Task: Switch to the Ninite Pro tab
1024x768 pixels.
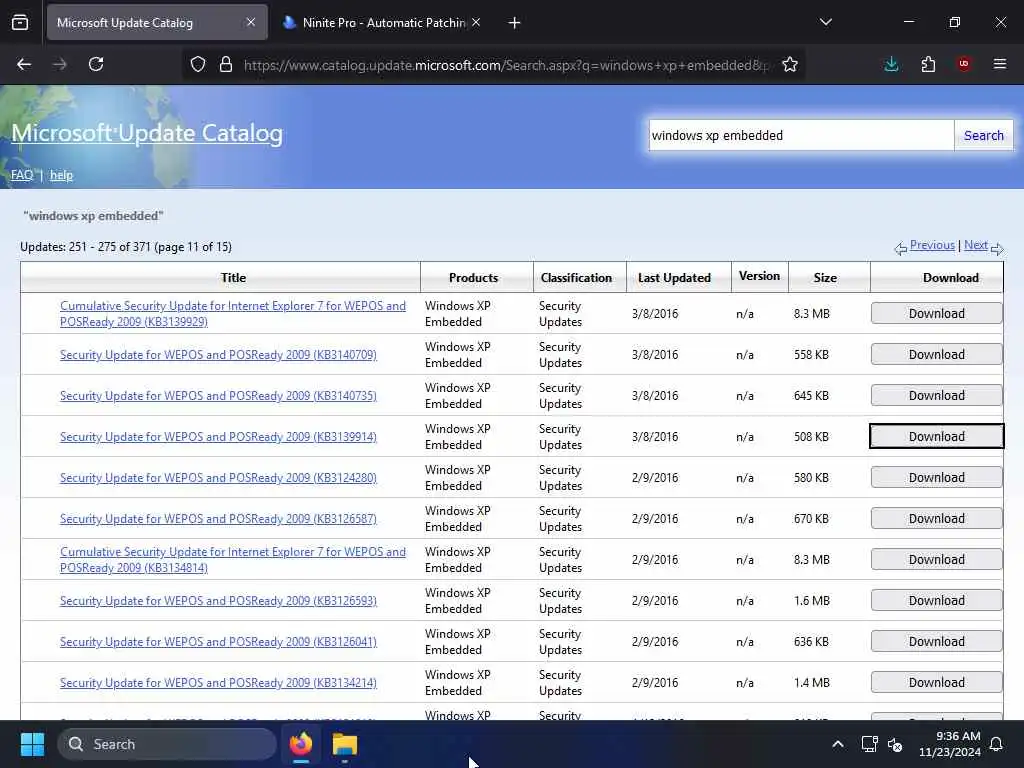Action: pyautogui.click(x=383, y=23)
